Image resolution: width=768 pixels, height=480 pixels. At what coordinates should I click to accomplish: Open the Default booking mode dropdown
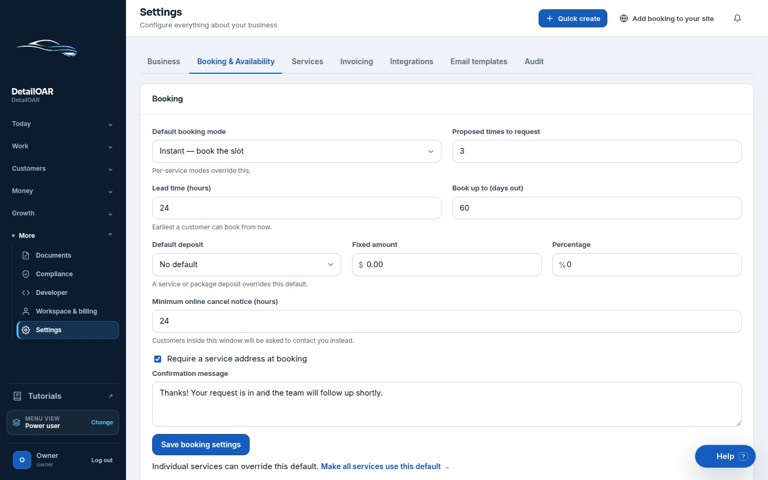pyautogui.click(x=296, y=151)
